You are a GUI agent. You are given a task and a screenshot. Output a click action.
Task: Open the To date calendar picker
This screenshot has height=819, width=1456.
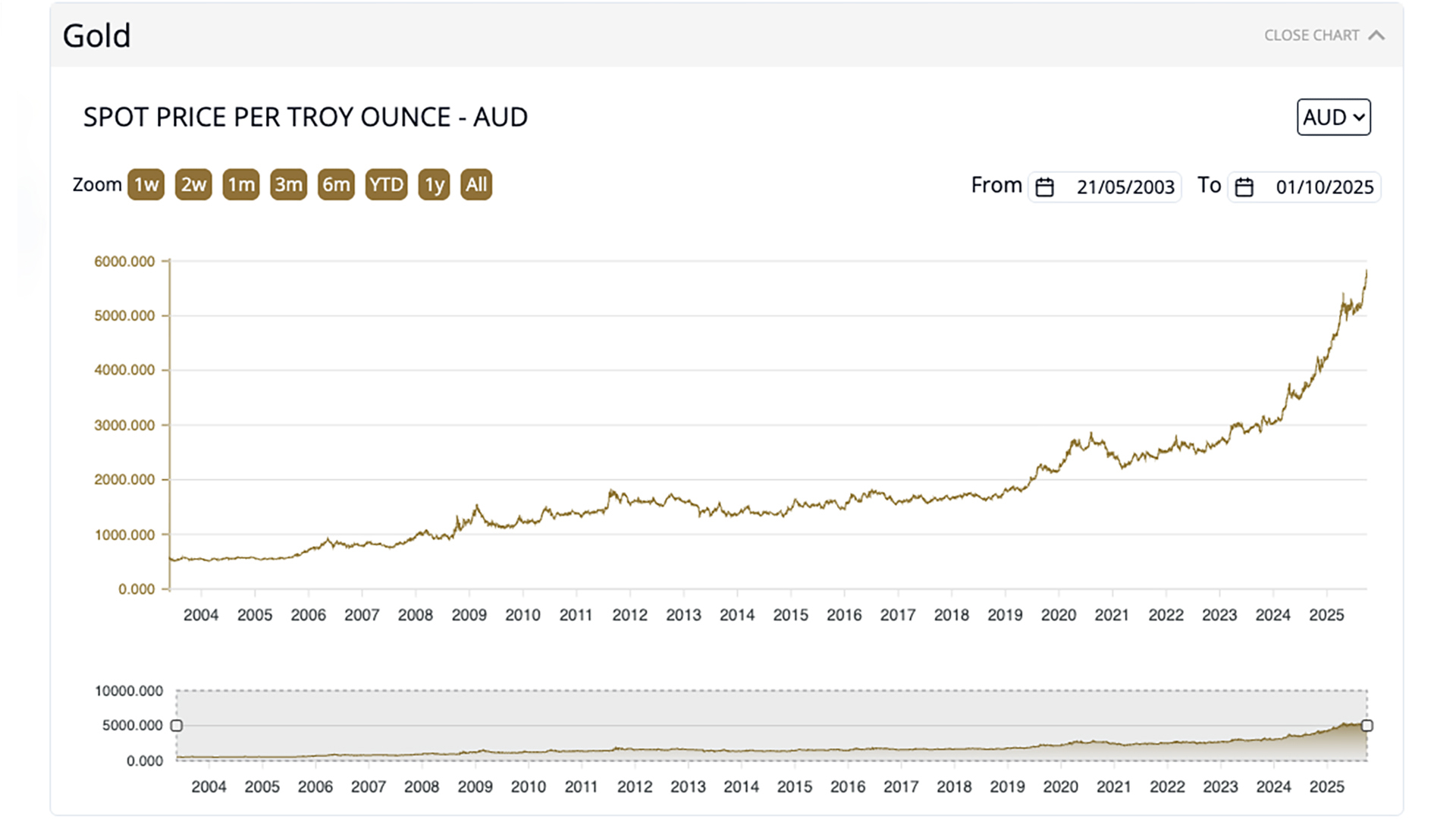pos(1244,186)
